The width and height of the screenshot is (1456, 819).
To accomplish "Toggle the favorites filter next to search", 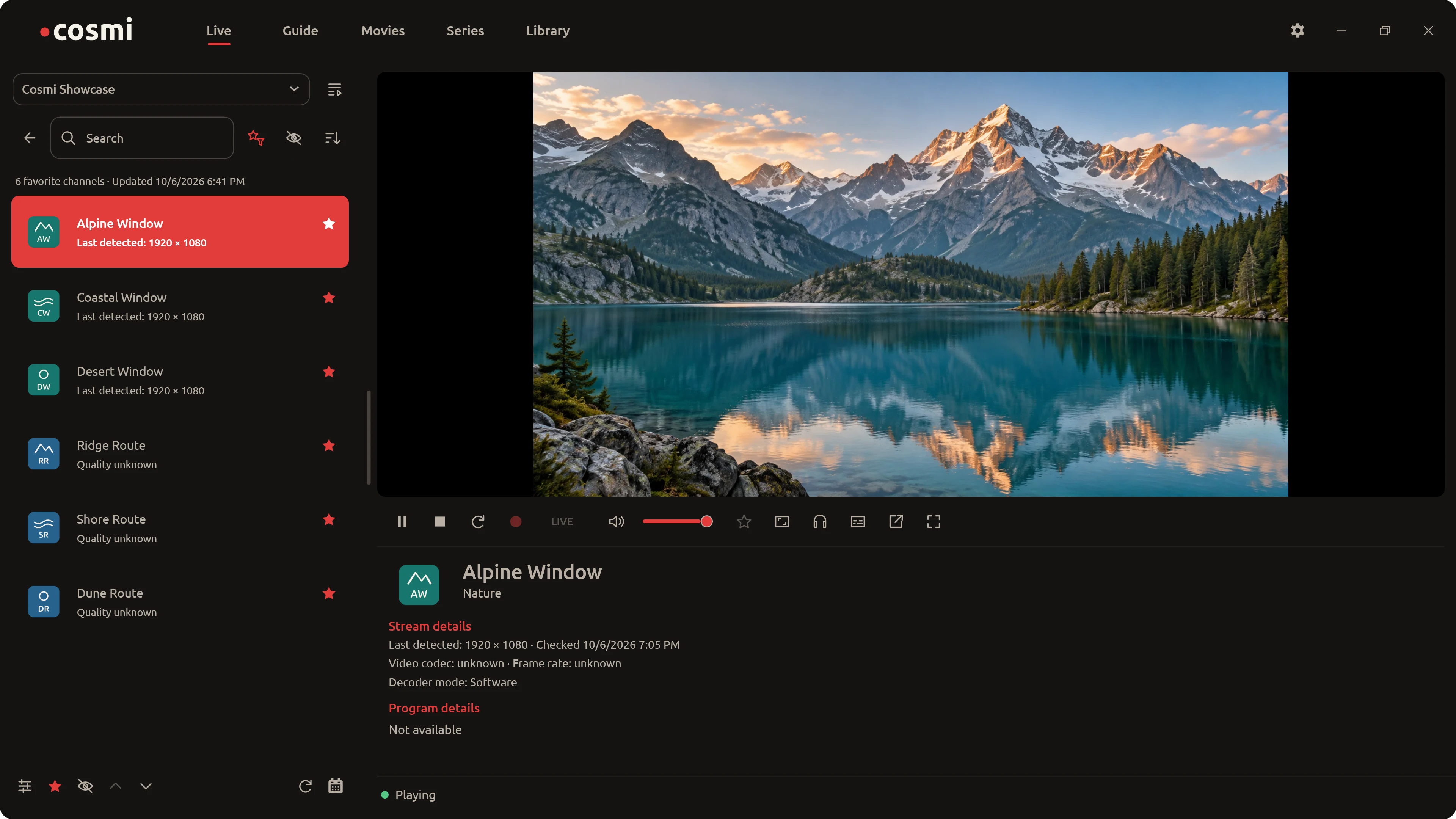I will point(256,138).
